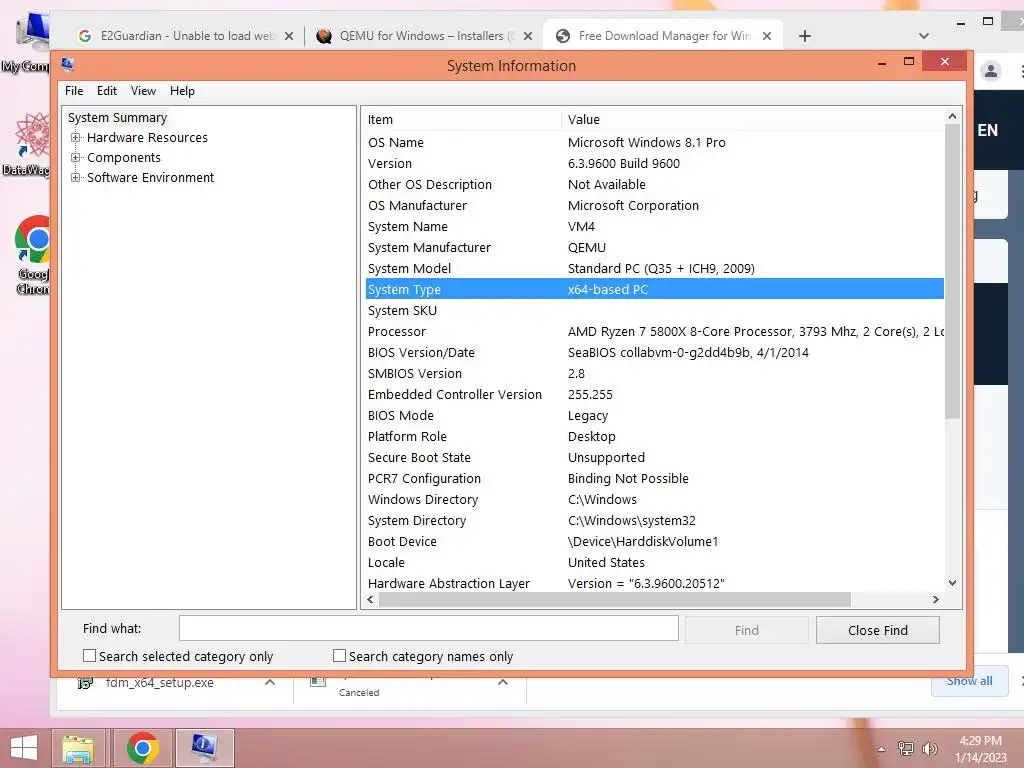Open the My Computer desktop icon
The height and width of the screenshot is (768, 1024).
(x=26, y=44)
